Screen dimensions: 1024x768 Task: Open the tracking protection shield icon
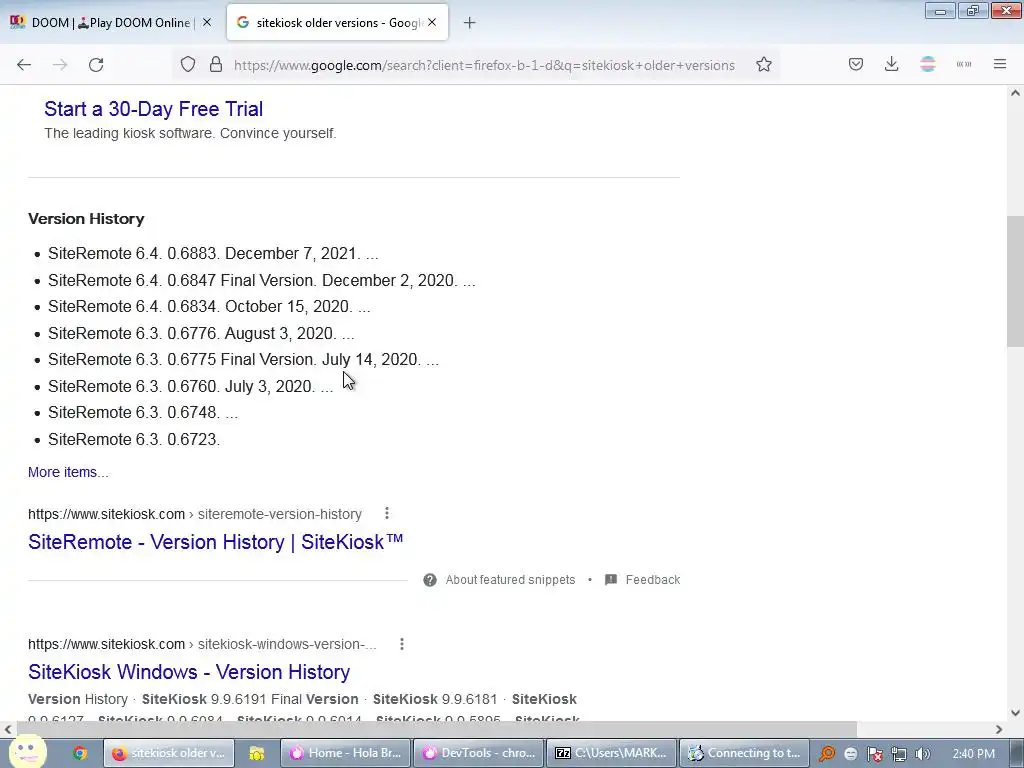[188, 65]
